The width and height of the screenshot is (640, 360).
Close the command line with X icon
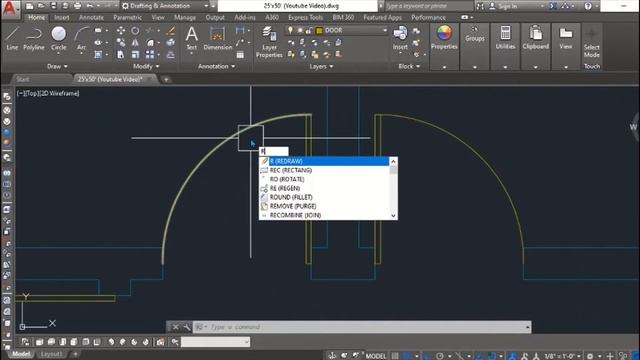point(176,327)
